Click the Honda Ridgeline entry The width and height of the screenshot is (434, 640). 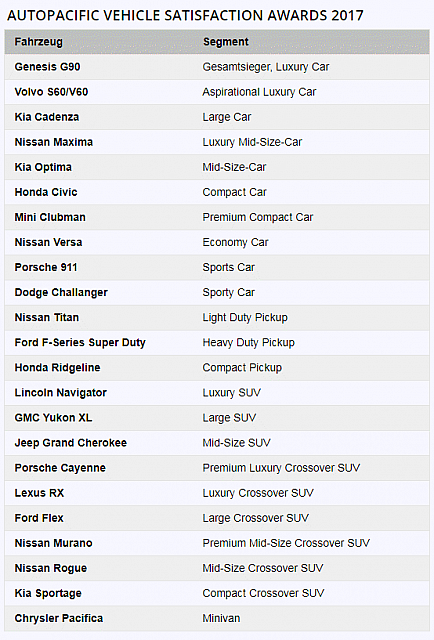click(58, 368)
